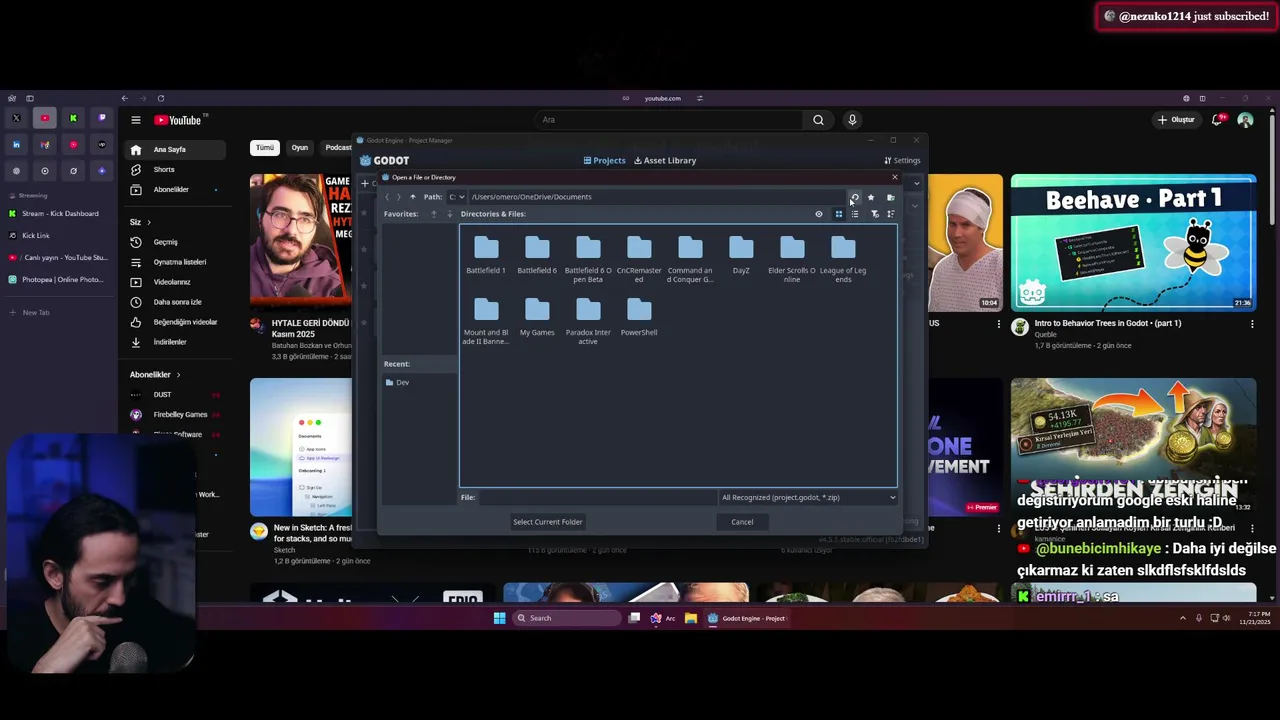The image size is (1280, 720).
Task: Open Photopea tab in Arc sidebar
Action: 60,279
